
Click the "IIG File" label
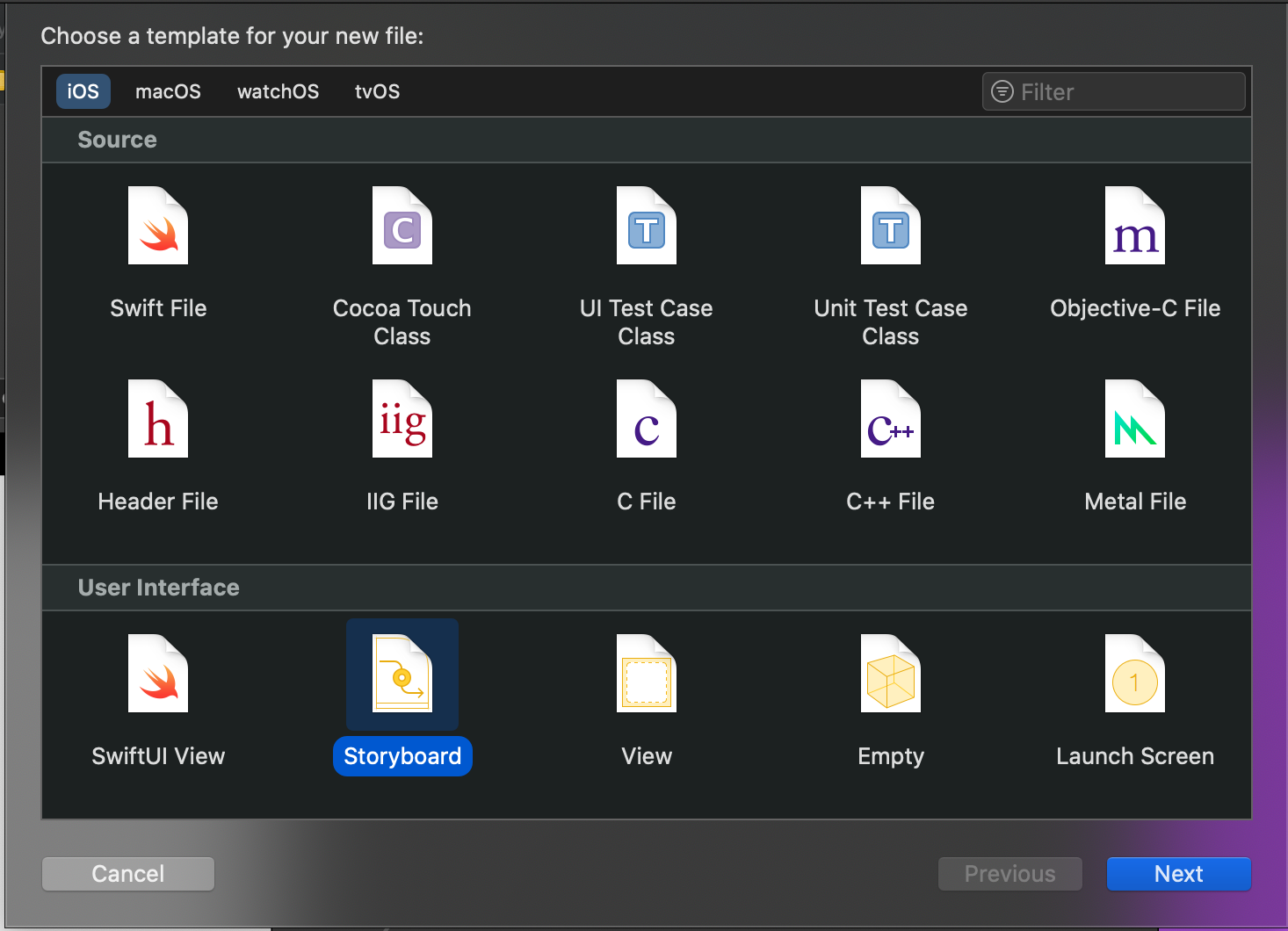(x=402, y=502)
